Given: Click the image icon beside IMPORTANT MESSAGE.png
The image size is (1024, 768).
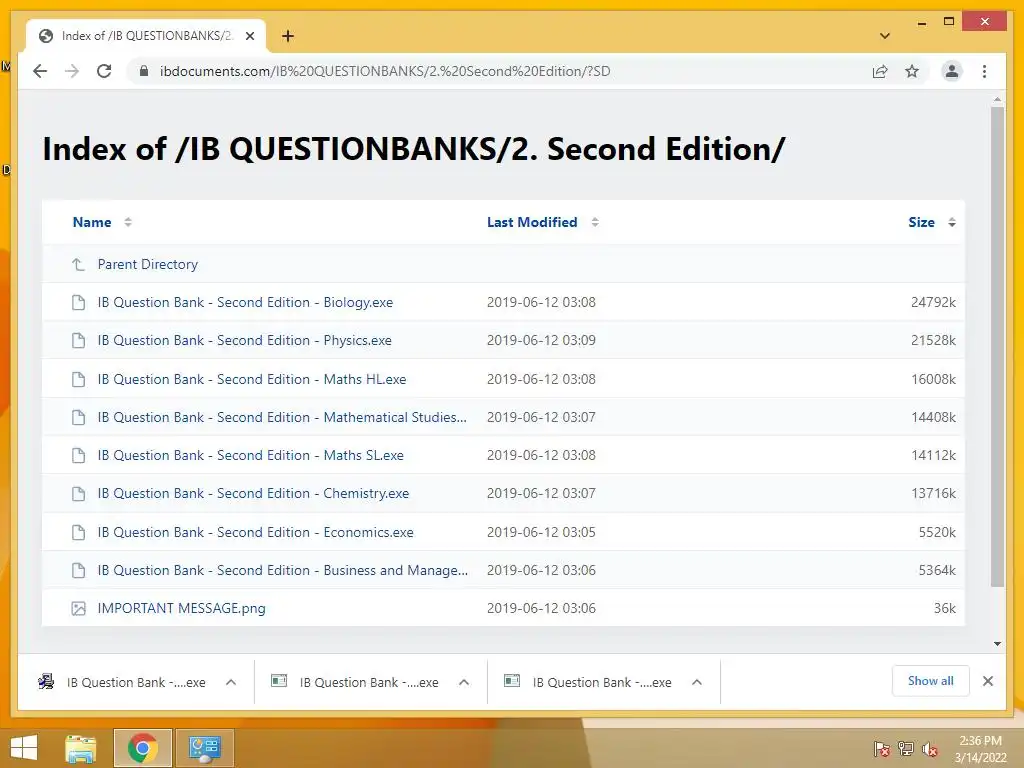Looking at the screenshot, I should click(x=78, y=609).
